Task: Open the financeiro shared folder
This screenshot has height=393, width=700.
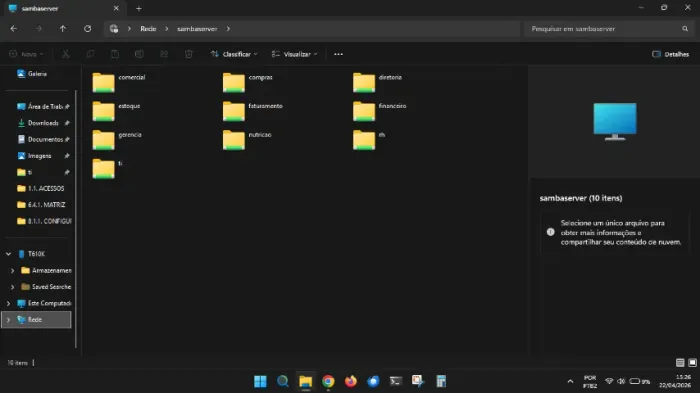Action: (x=380, y=111)
